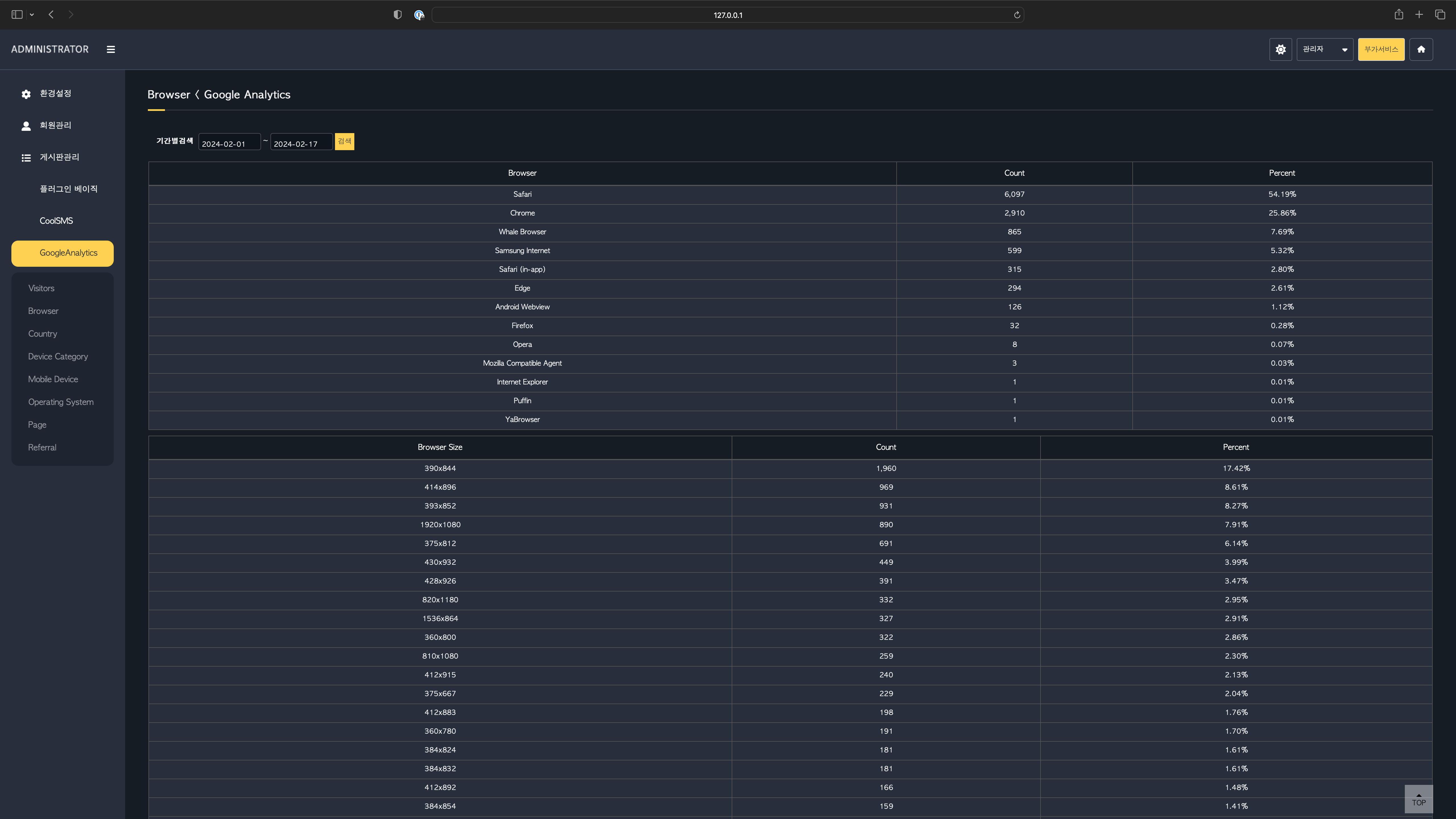The height and width of the screenshot is (819, 1456).
Task: Open the home icon button
Action: [x=1420, y=50]
